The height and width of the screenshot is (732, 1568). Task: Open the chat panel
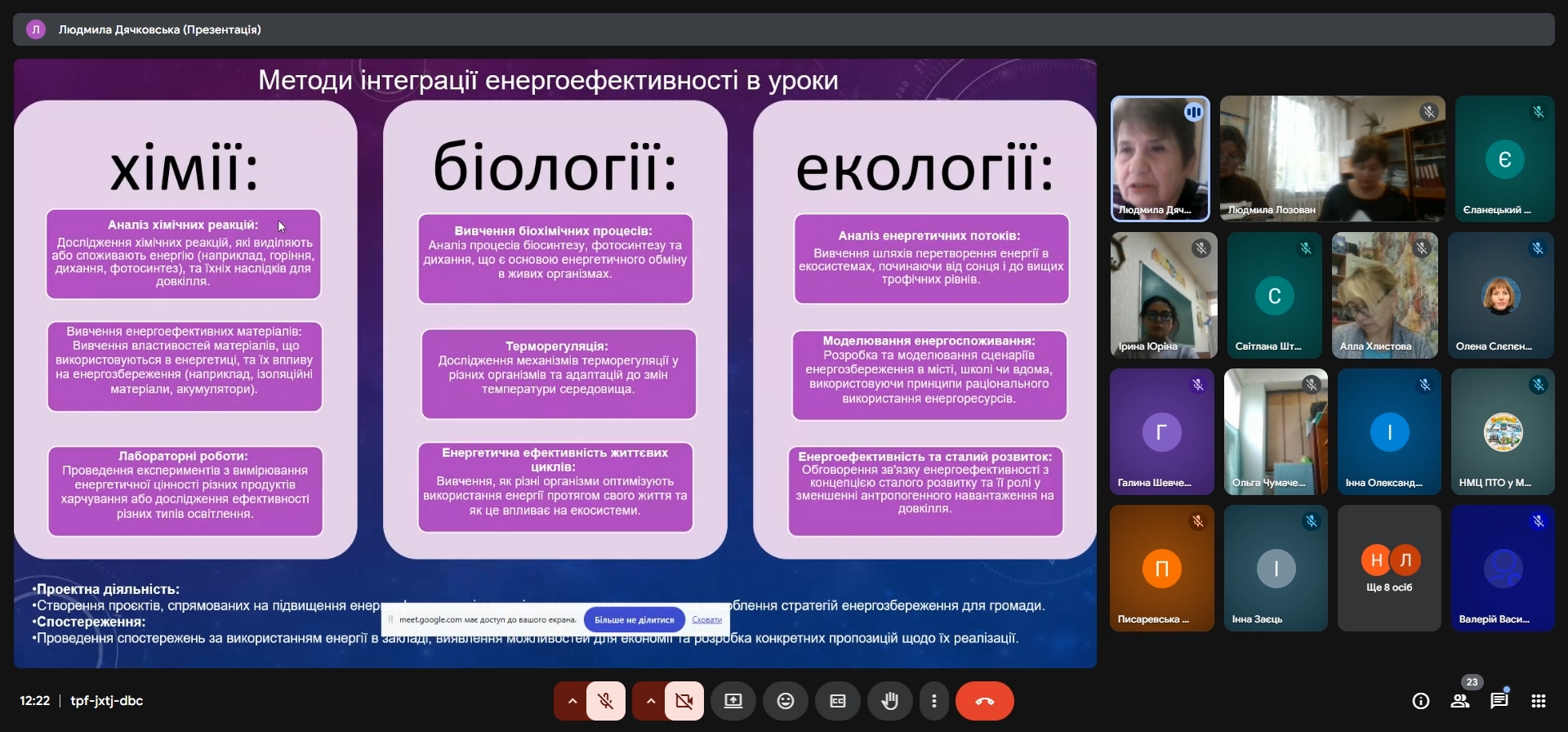[x=1499, y=701]
